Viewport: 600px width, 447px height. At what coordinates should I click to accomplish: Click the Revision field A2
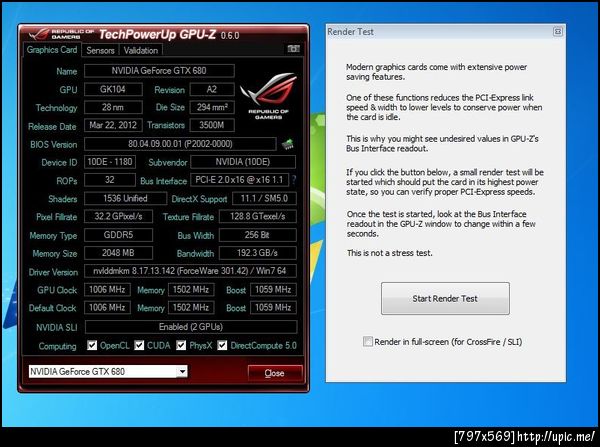[x=212, y=89]
